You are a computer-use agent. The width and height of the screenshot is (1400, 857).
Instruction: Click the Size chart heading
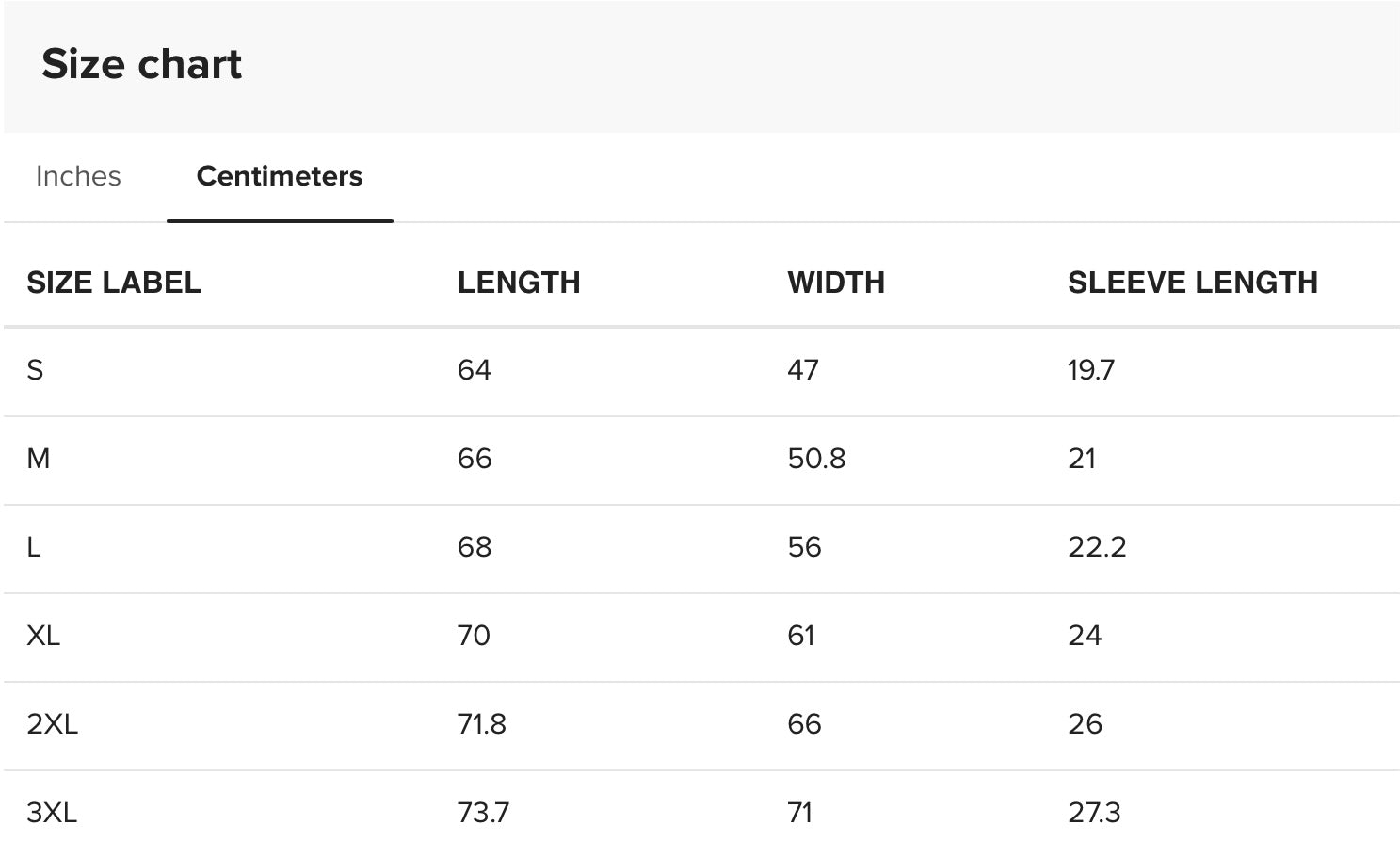tap(142, 64)
